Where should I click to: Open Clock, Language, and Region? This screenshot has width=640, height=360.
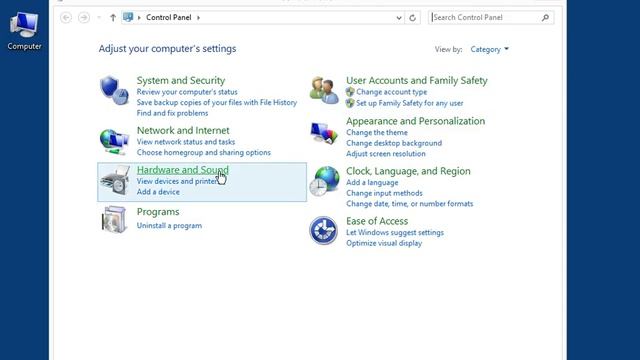408,171
